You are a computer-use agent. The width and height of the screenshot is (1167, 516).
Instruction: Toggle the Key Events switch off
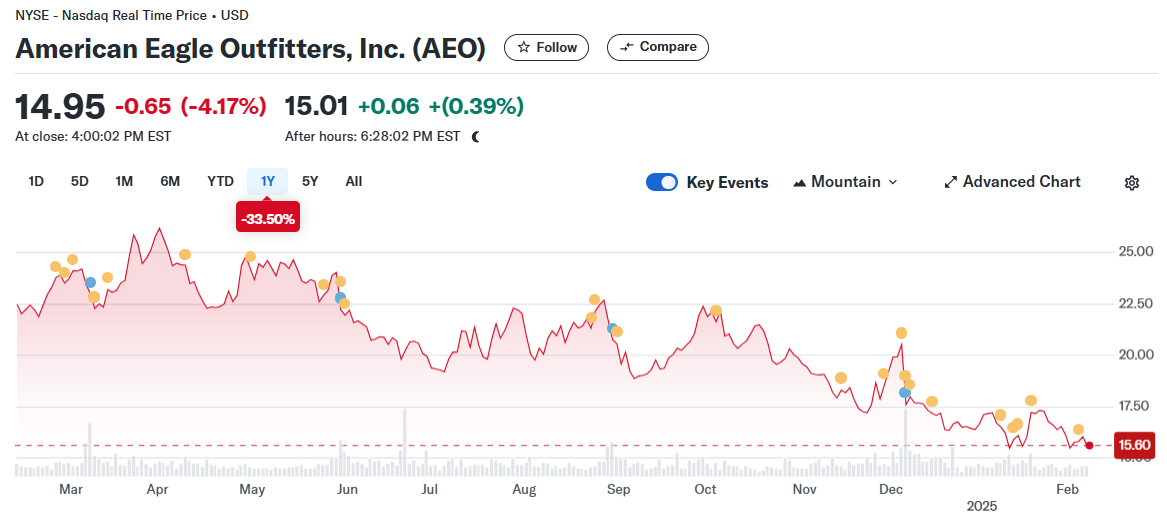click(x=662, y=182)
